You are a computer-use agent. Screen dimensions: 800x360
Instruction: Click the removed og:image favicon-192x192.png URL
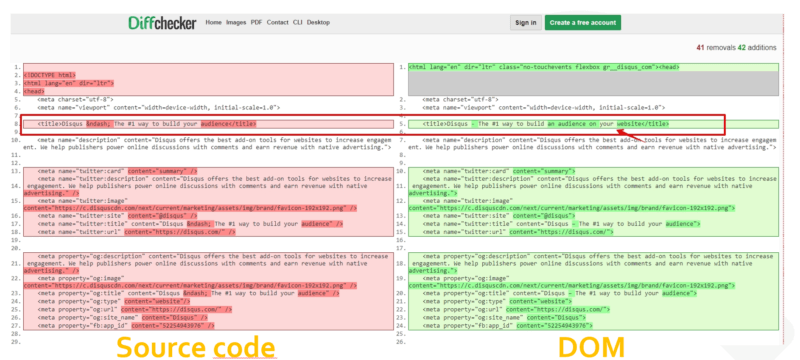(190, 286)
